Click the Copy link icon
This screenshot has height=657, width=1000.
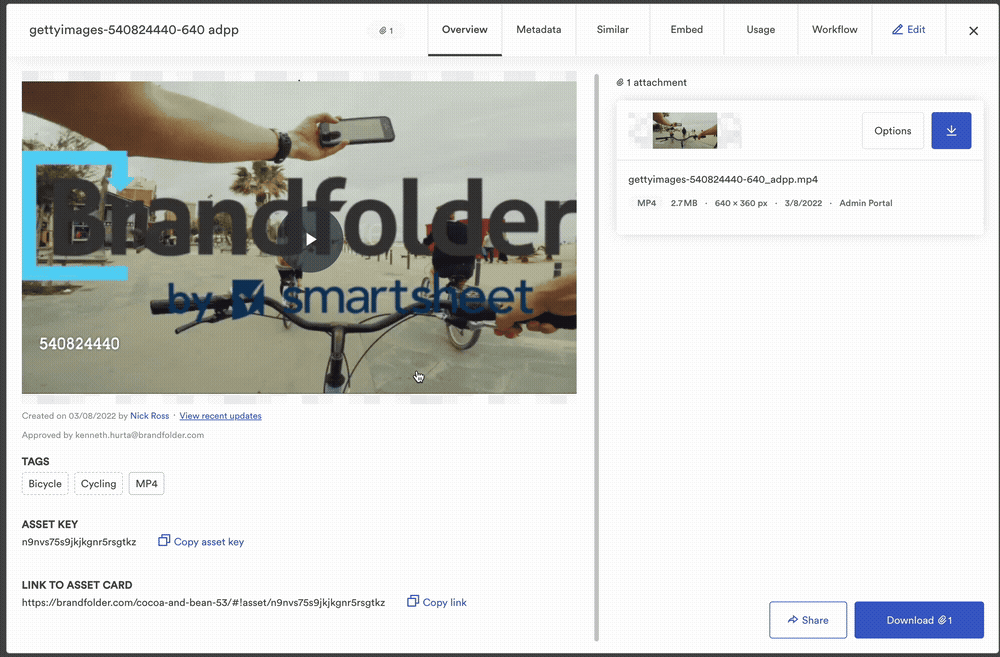click(412, 601)
